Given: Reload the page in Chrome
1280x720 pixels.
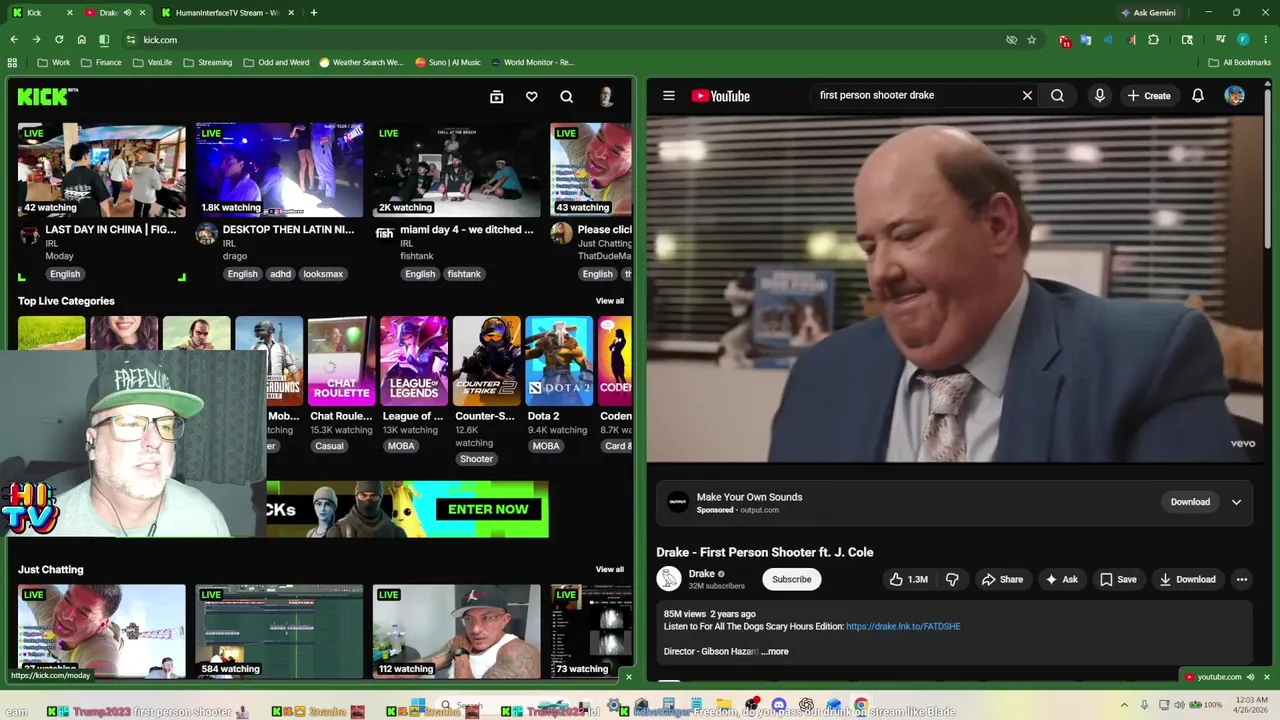Looking at the screenshot, I should pyautogui.click(x=59, y=39).
